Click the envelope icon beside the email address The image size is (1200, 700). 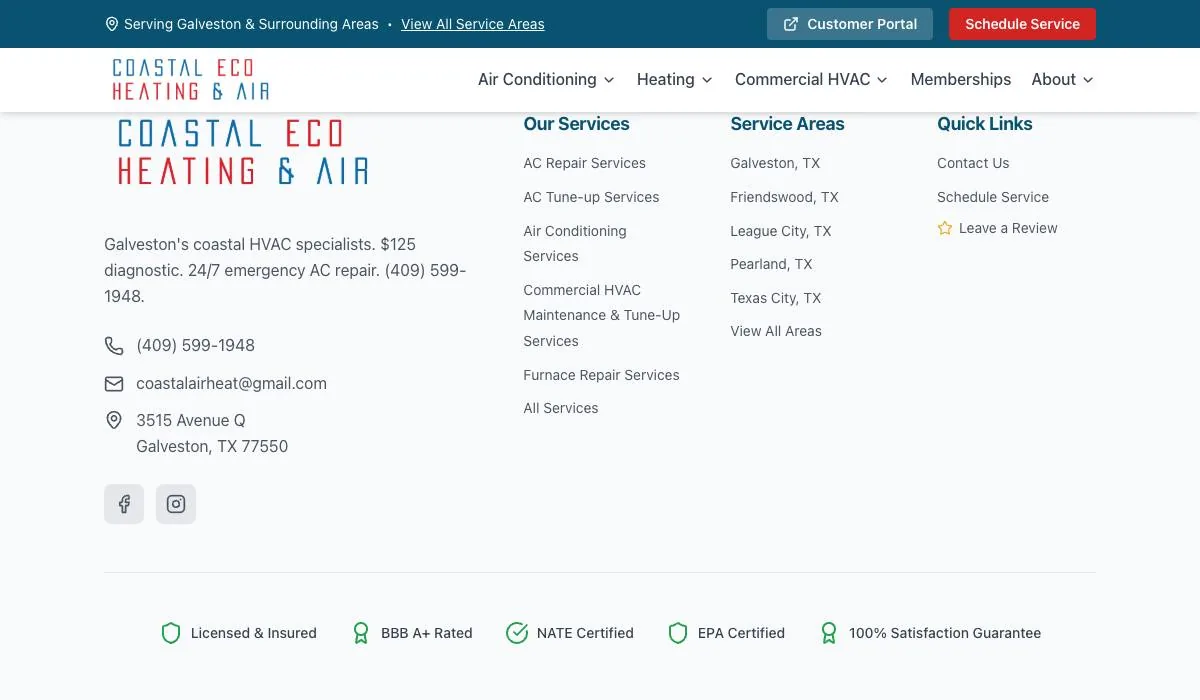(x=114, y=383)
